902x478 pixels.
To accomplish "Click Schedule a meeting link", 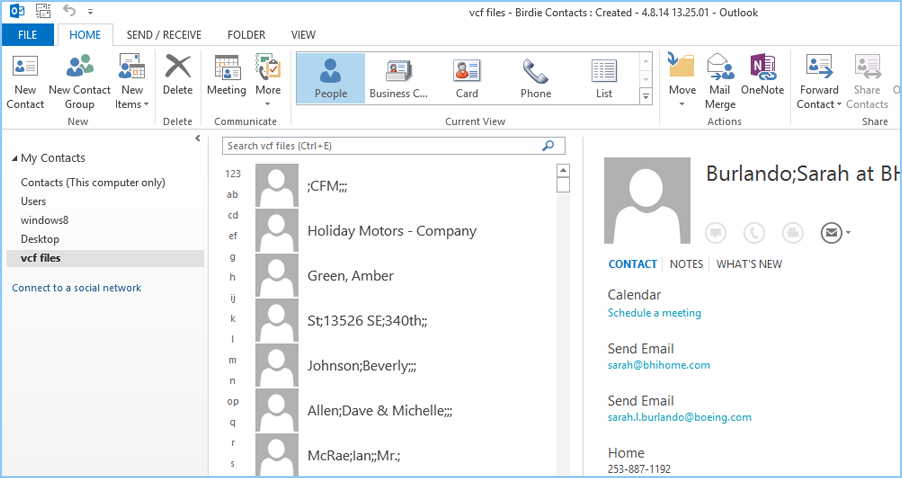I will click(654, 313).
